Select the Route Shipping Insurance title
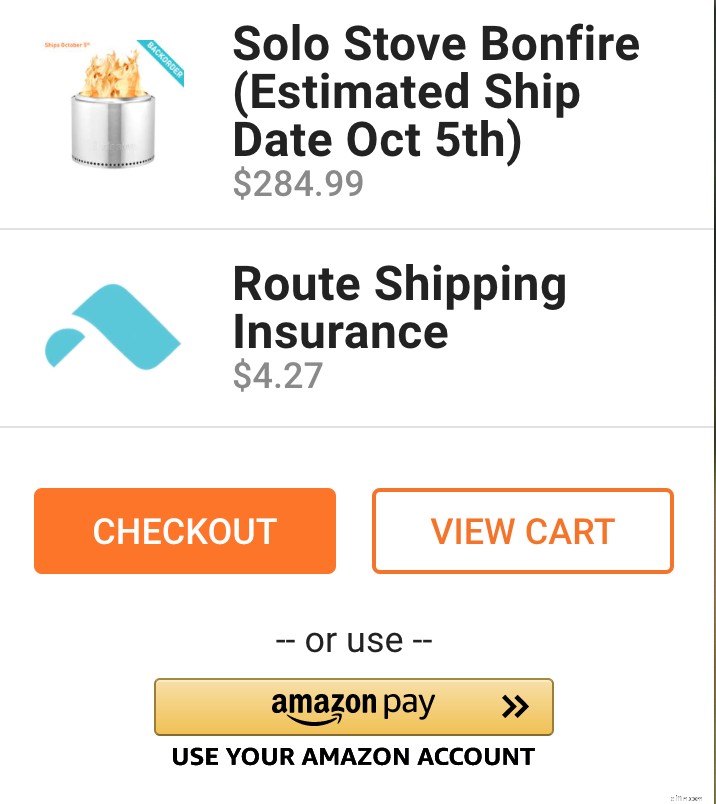Image resolution: width=716 pixels, height=804 pixels. pos(399,308)
